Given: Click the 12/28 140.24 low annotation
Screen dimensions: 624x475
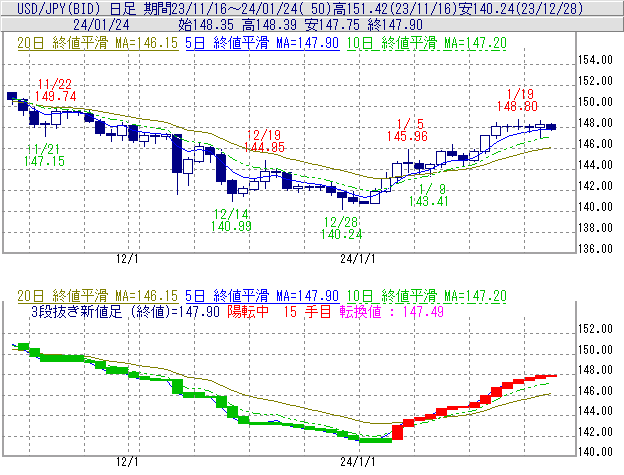Looking at the screenshot, I should 341,228.
